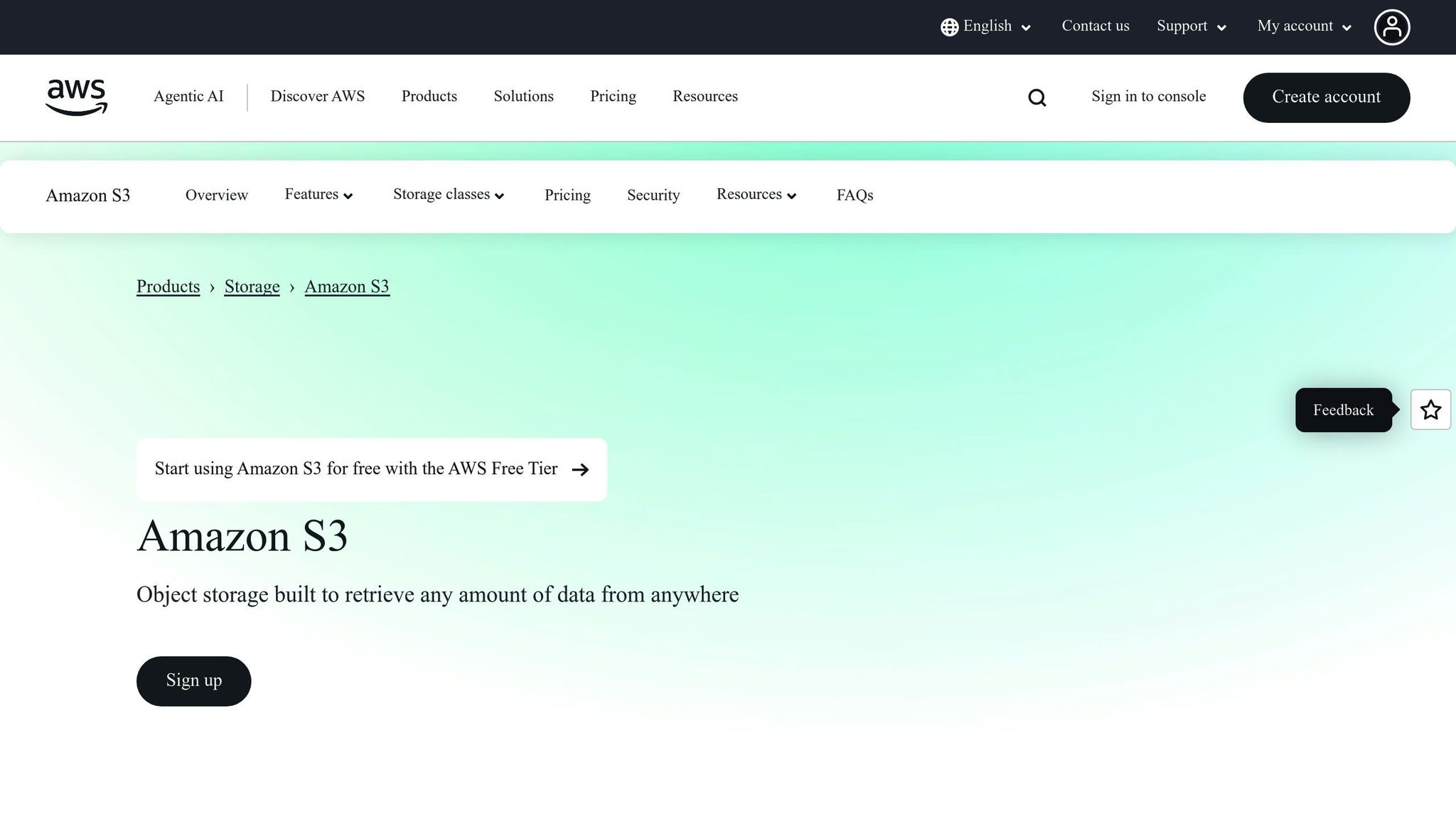Screen dimensions: 1456x819
Task: Click the user profile avatar icon
Action: pyautogui.click(x=1392, y=27)
